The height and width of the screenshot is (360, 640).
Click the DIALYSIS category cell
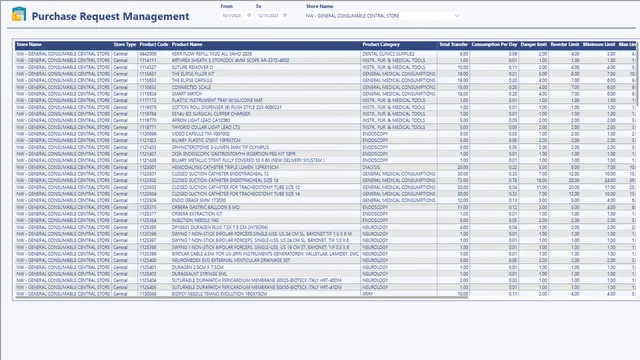(x=371, y=167)
